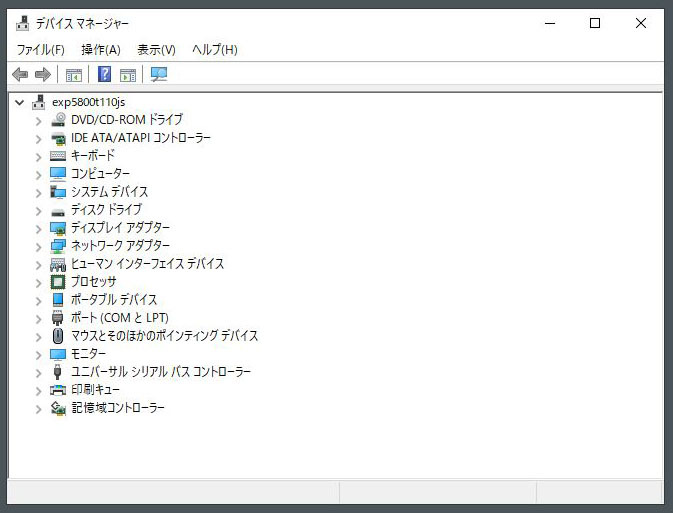Expand the プロセッサ category

click(39, 283)
